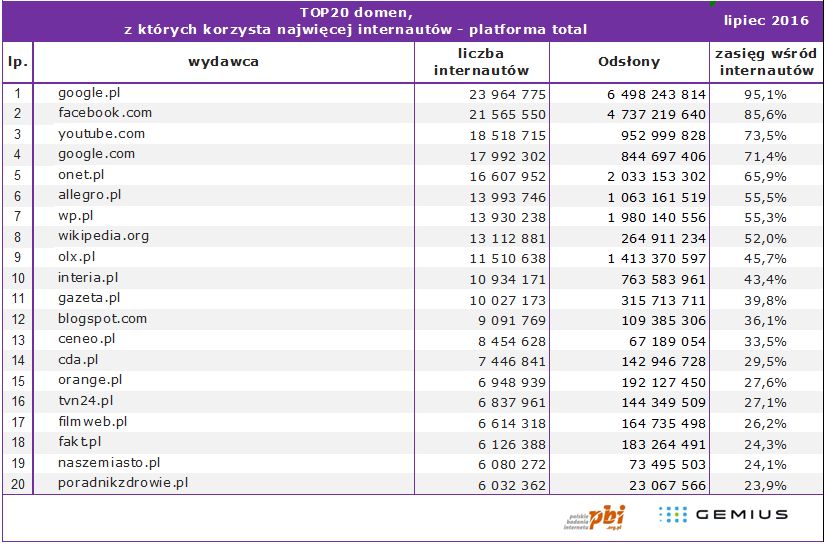This screenshot has height=545, width=827.
Task: Click the page views value 844 697 406
Action: coord(663,157)
